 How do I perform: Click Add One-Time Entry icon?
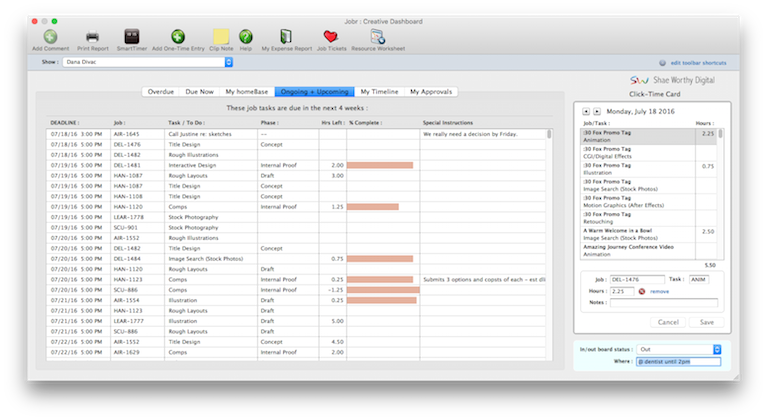point(177,36)
